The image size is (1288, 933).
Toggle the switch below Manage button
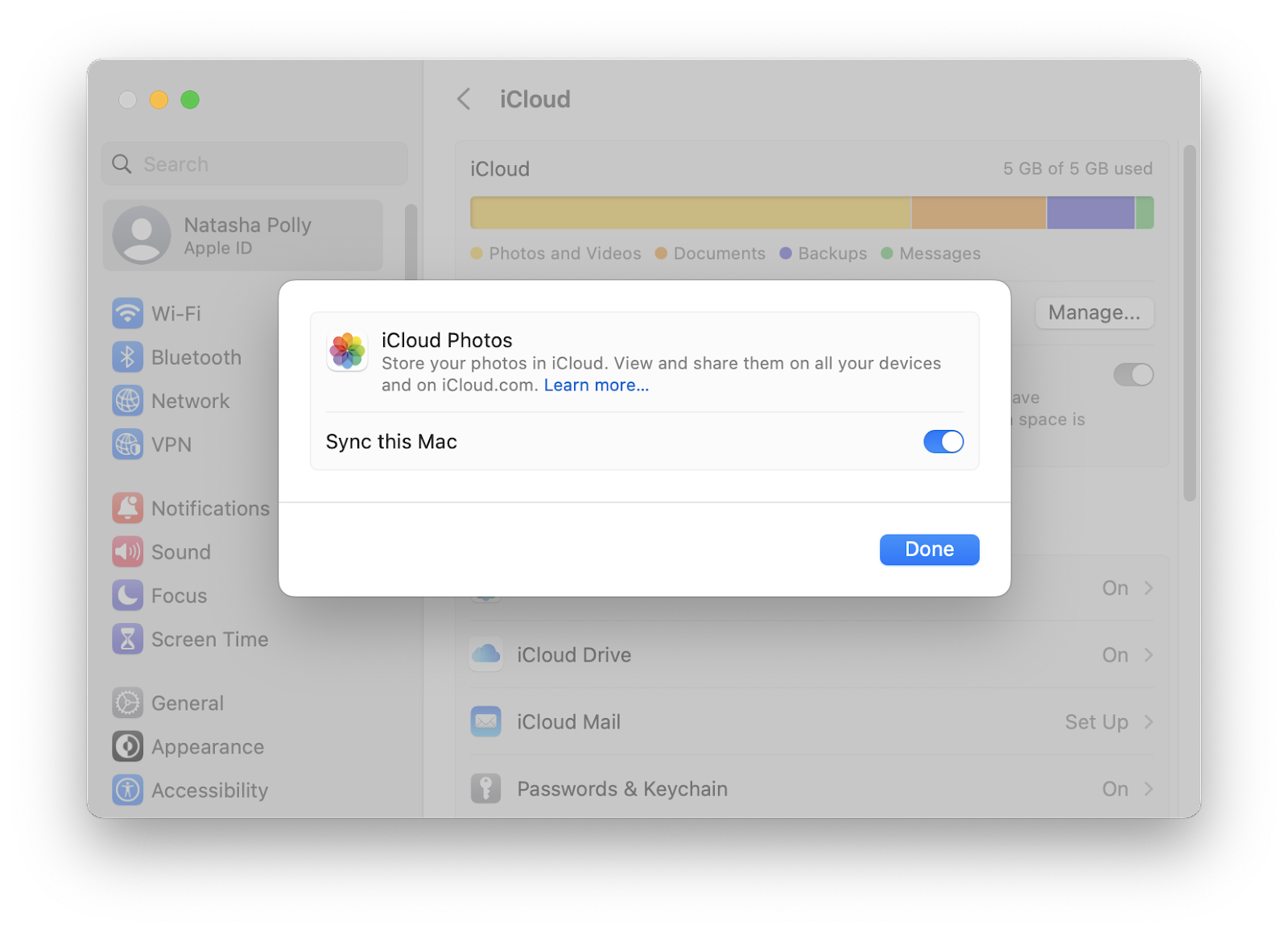[x=1133, y=374]
